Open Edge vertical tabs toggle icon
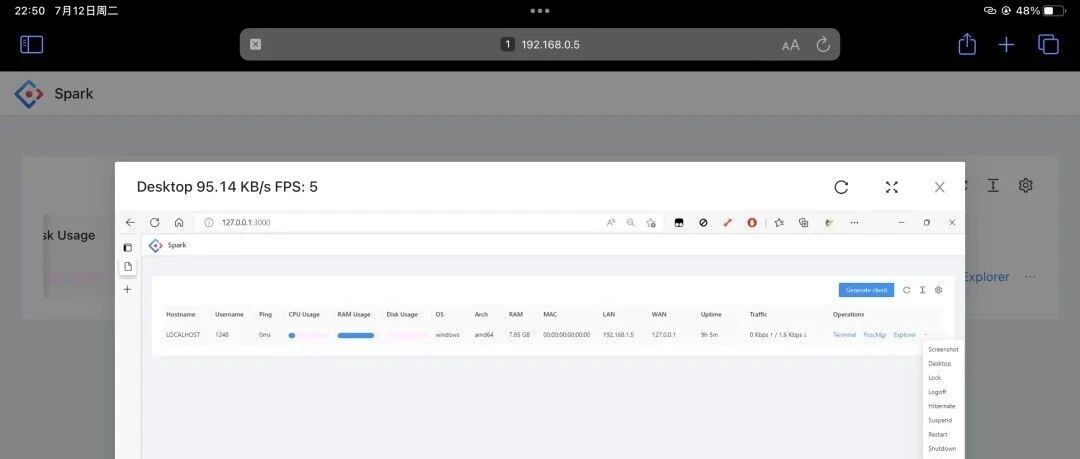The image size is (1080, 459). [x=127, y=247]
